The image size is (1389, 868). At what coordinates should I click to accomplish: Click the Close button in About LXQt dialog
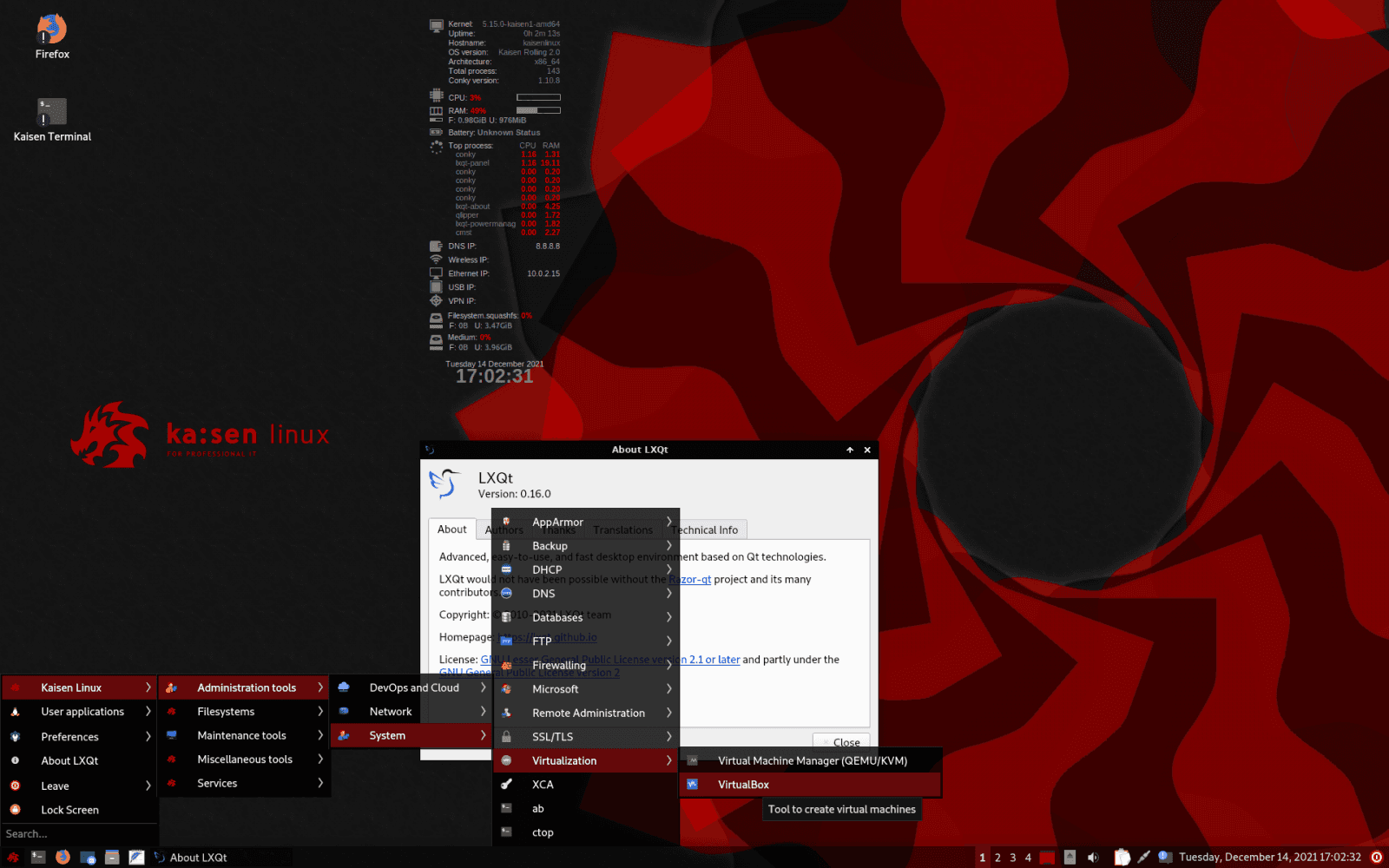(841, 742)
